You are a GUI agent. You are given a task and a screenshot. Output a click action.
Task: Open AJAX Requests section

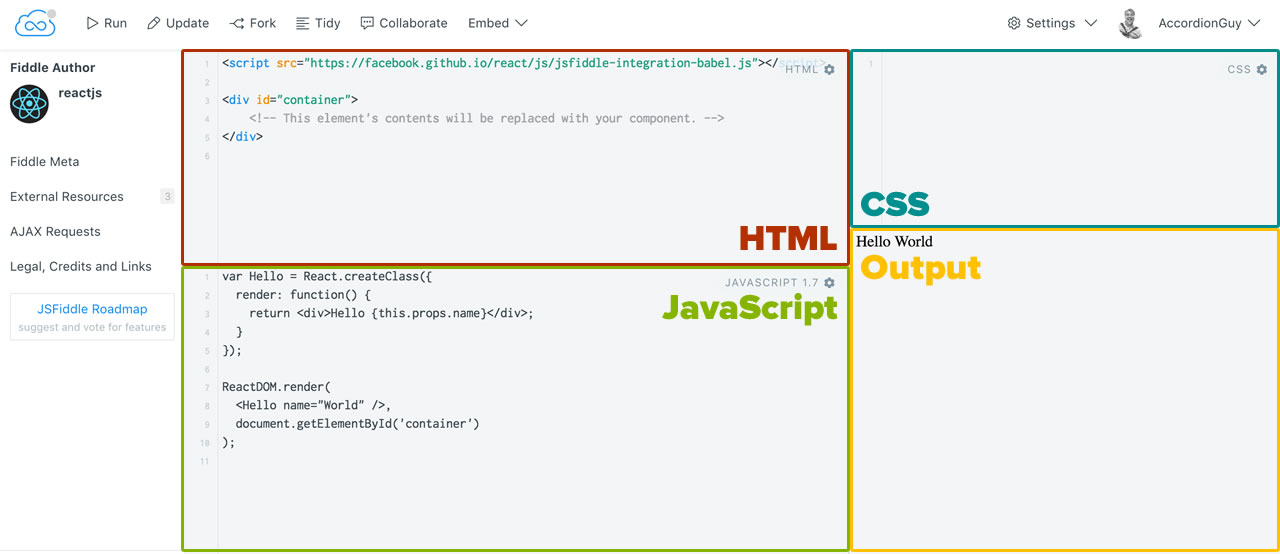(x=55, y=231)
